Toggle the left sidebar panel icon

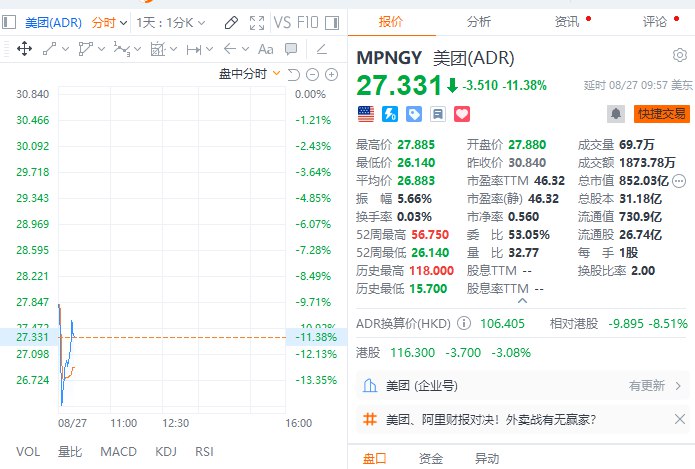point(9,22)
